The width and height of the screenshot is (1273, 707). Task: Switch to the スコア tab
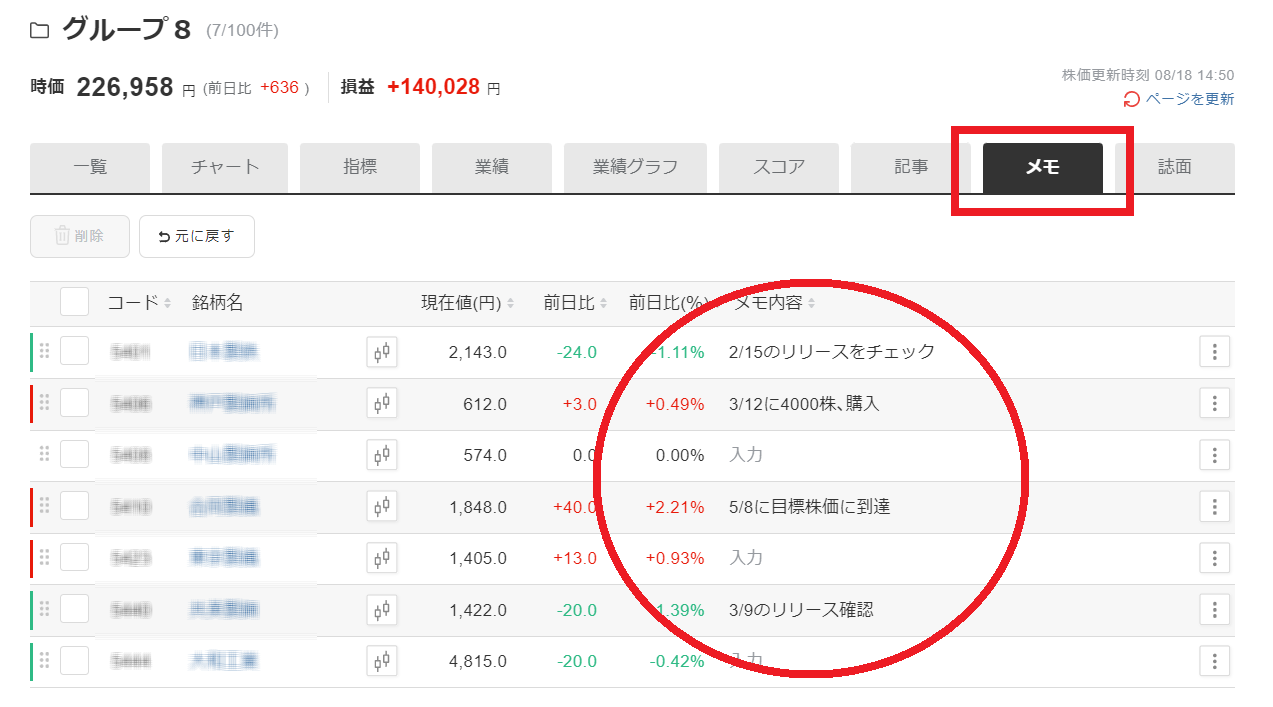(x=779, y=168)
